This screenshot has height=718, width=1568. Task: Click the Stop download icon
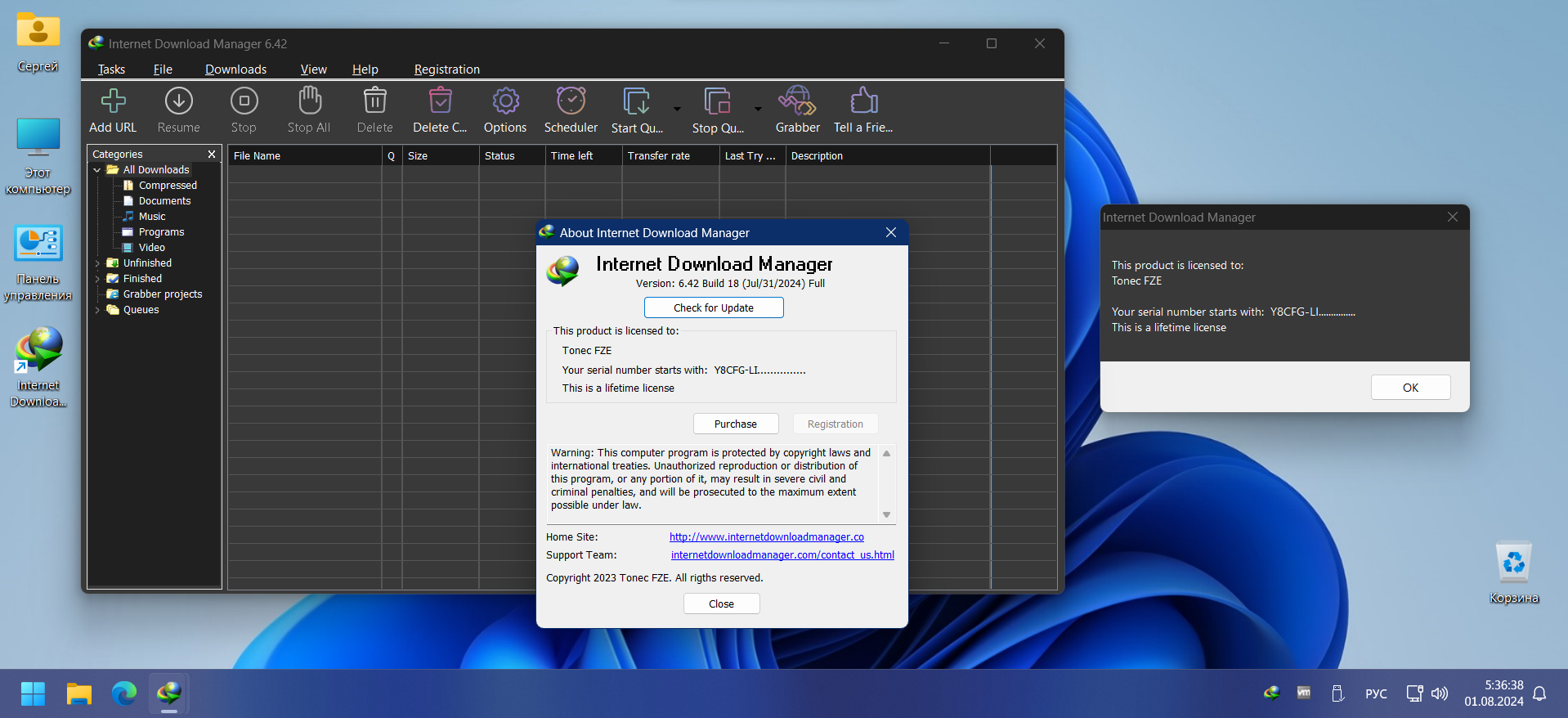tap(244, 101)
